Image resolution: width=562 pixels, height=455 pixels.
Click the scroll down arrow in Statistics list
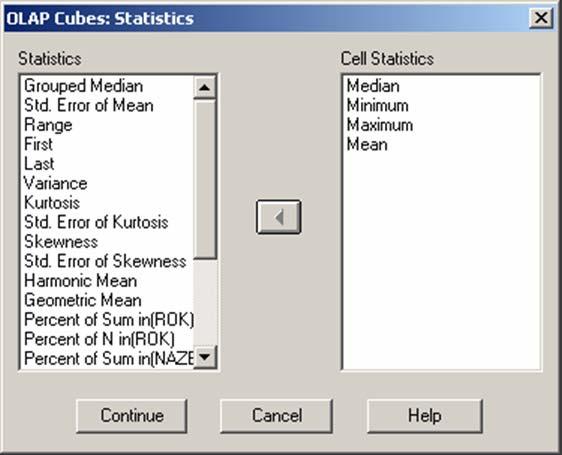click(205, 357)
